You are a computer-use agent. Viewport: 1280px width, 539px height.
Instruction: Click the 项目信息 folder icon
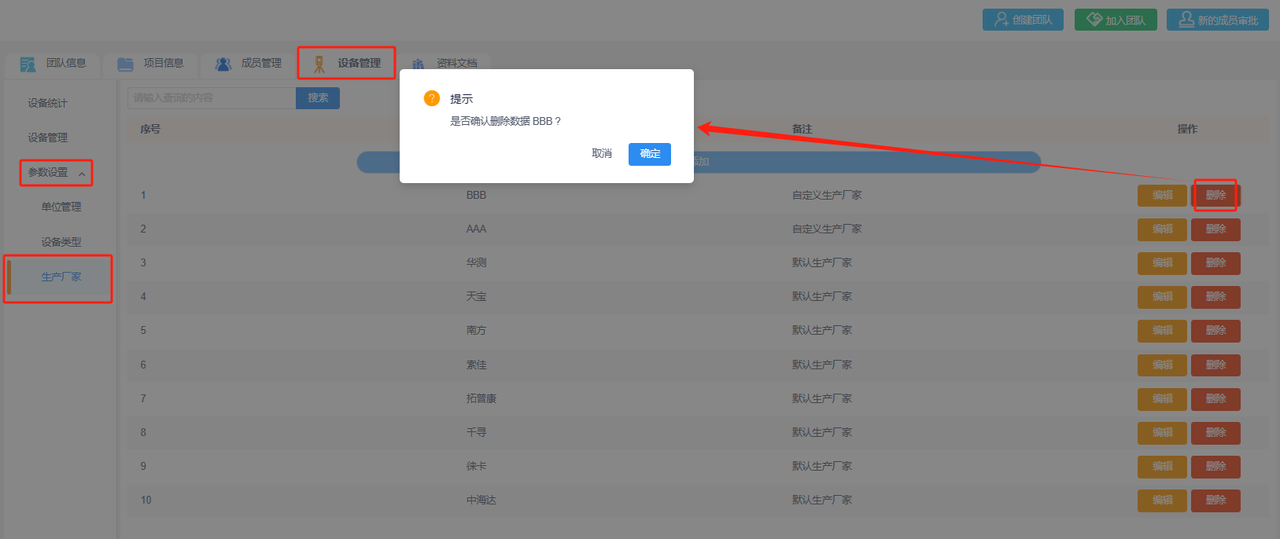[125, 64]
